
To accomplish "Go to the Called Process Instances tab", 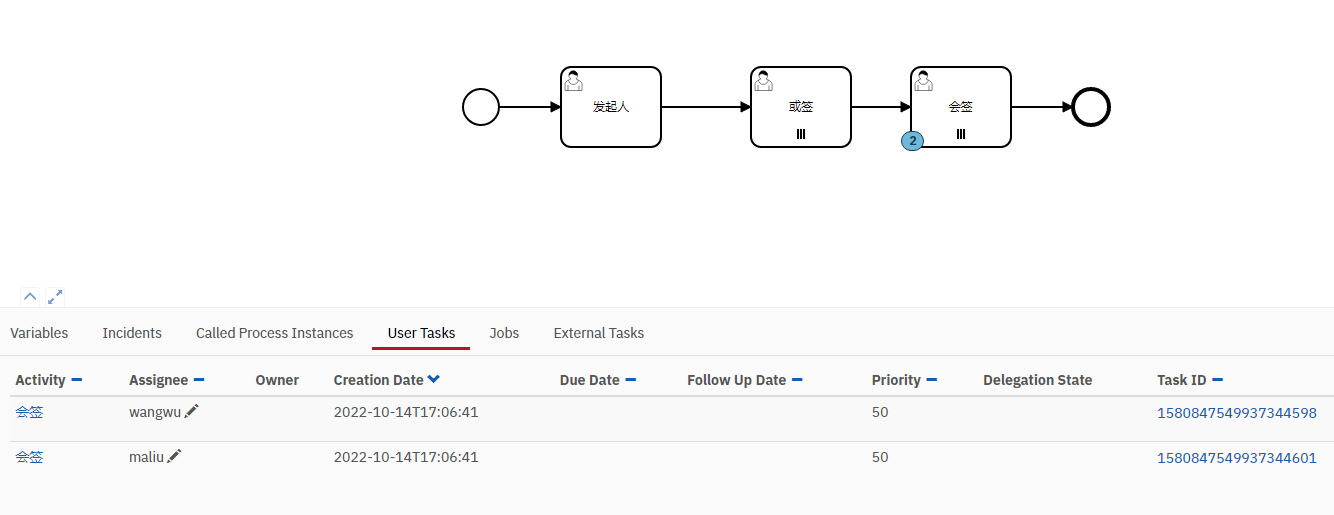I will (274, 333).
